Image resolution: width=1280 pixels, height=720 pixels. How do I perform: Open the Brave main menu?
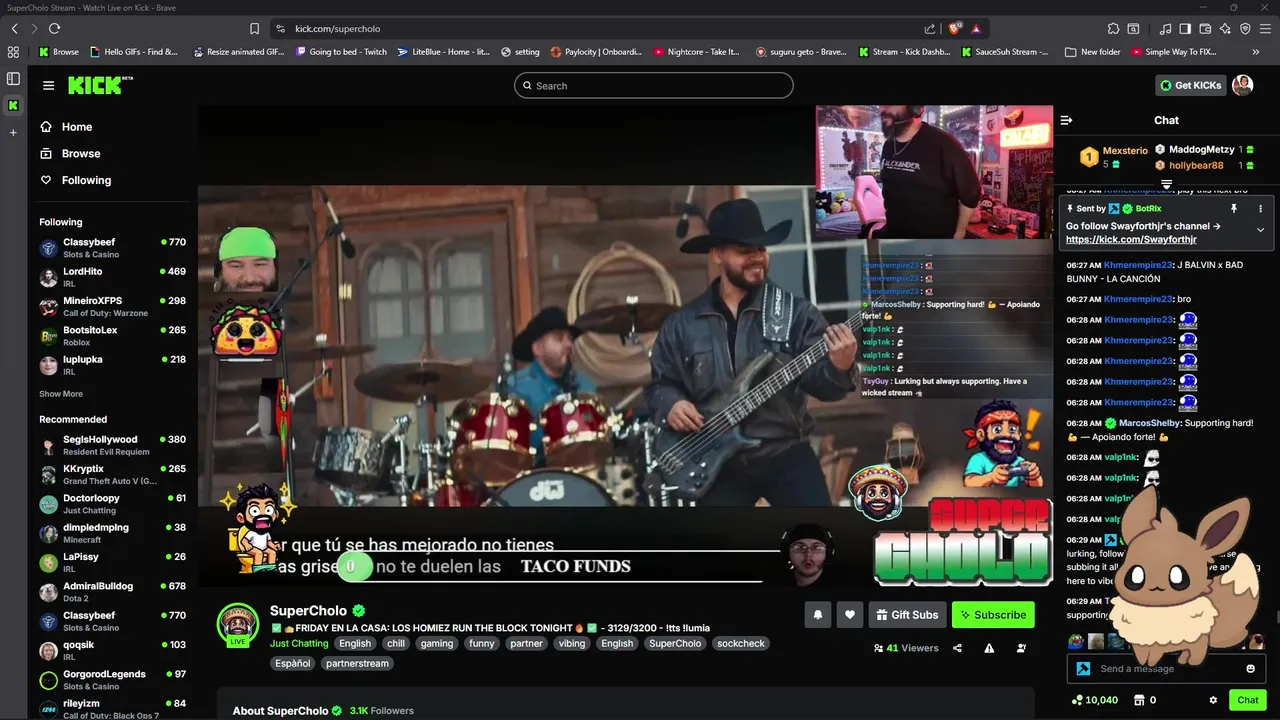1265,28
